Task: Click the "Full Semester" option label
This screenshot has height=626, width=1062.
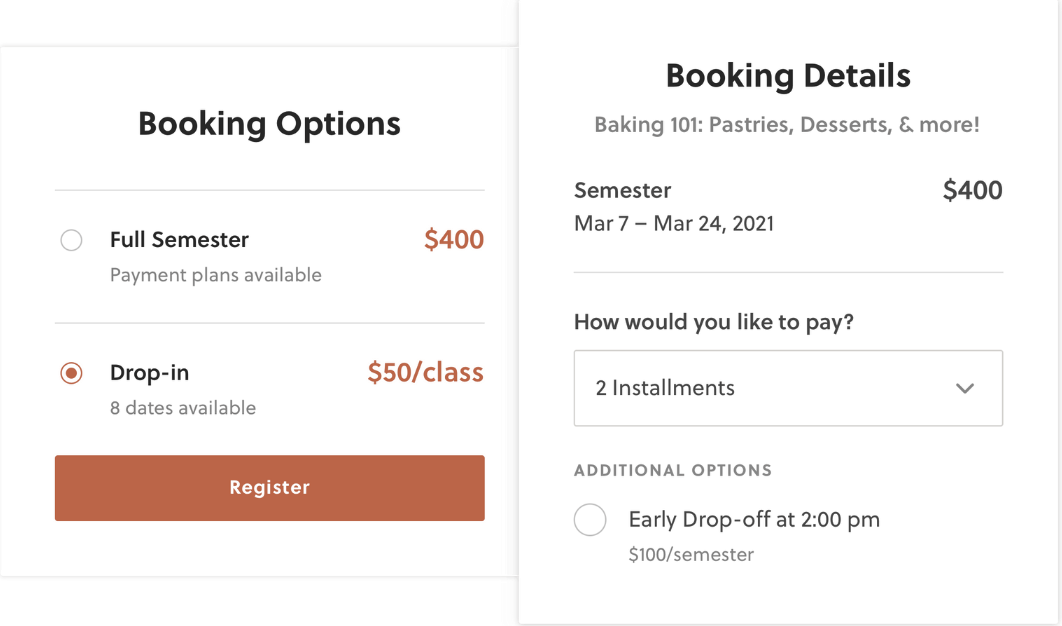Action: (x=179, y=240)
